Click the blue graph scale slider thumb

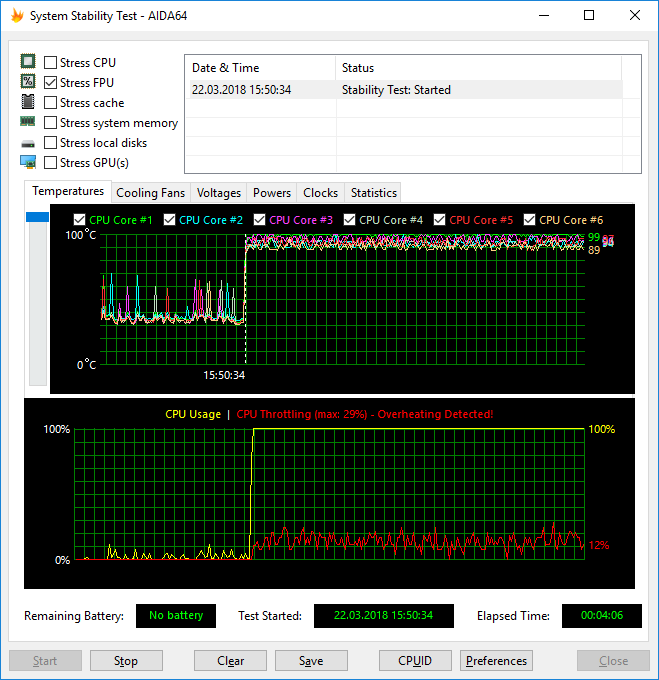pyautogui.click(x=37, y=217)
